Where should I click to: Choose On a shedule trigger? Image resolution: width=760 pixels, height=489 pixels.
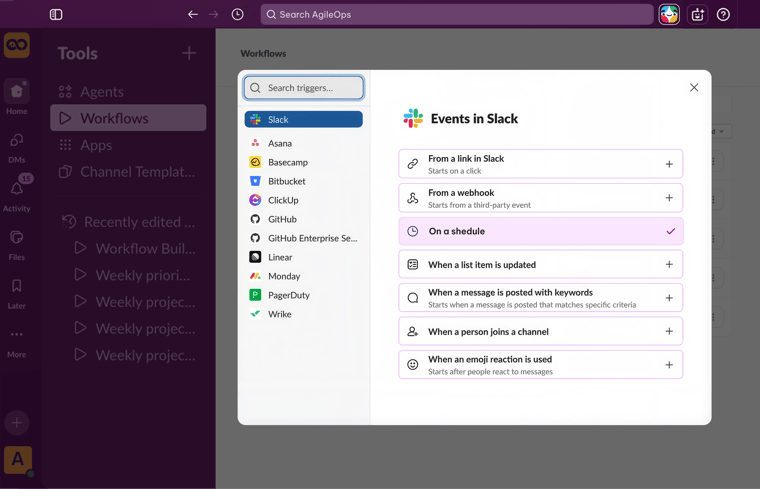[540, 231]
